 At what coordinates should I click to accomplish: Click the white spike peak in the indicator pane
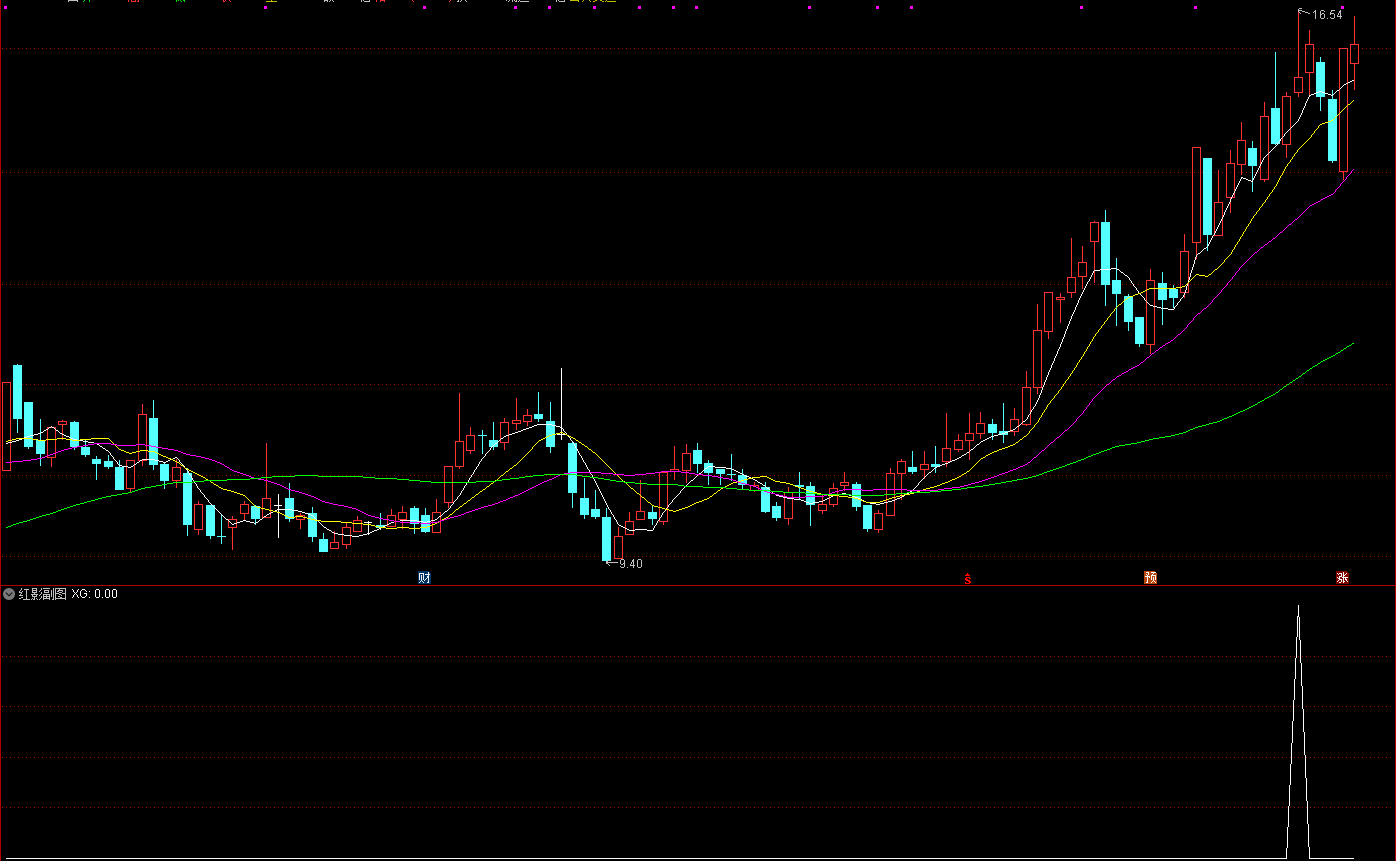[x=1298, y=608]
